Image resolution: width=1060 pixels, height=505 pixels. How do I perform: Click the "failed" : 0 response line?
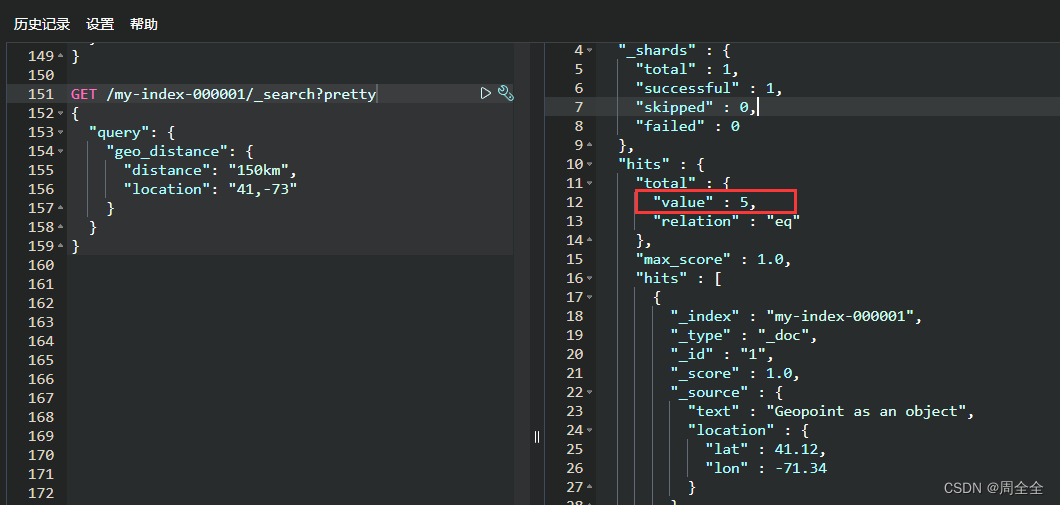coord(687,126)
